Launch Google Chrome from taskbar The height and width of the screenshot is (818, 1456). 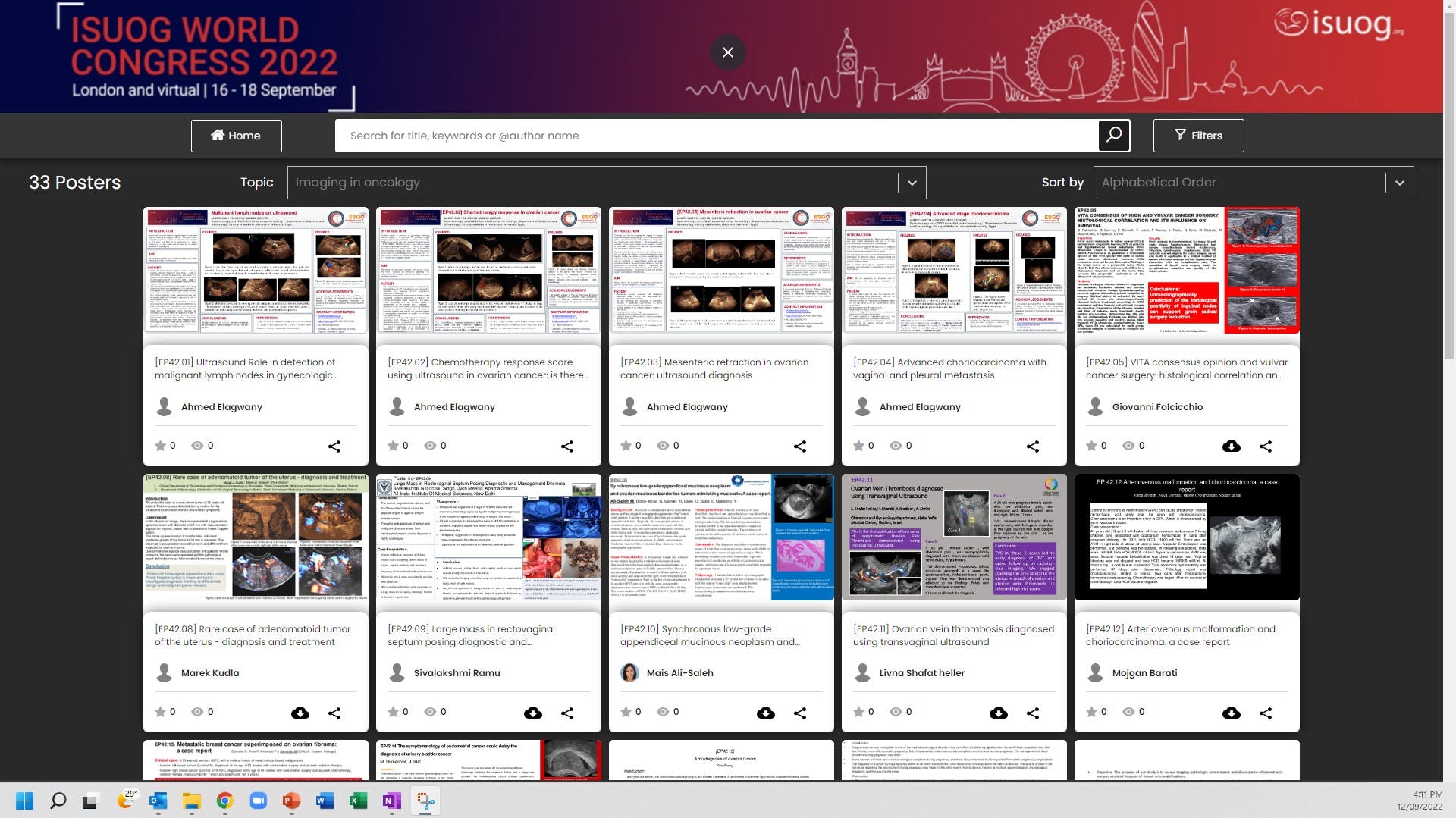pos(224,801)
